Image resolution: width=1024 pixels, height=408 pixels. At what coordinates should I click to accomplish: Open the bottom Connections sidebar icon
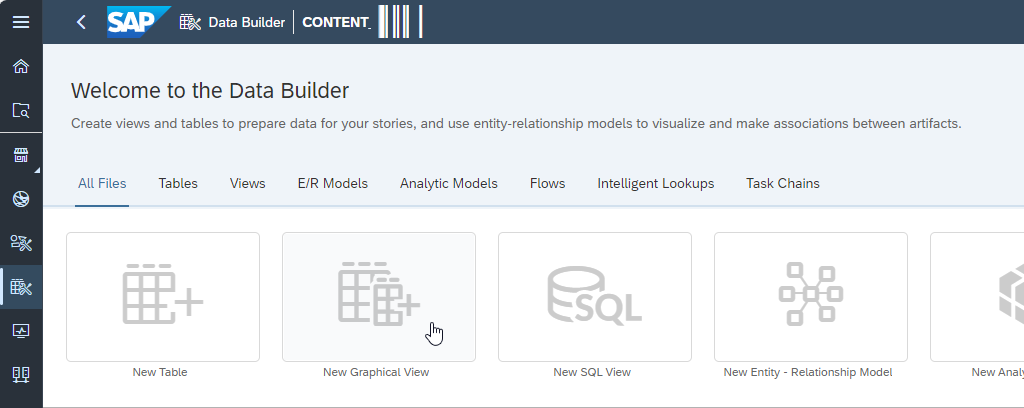click(21, 375)
